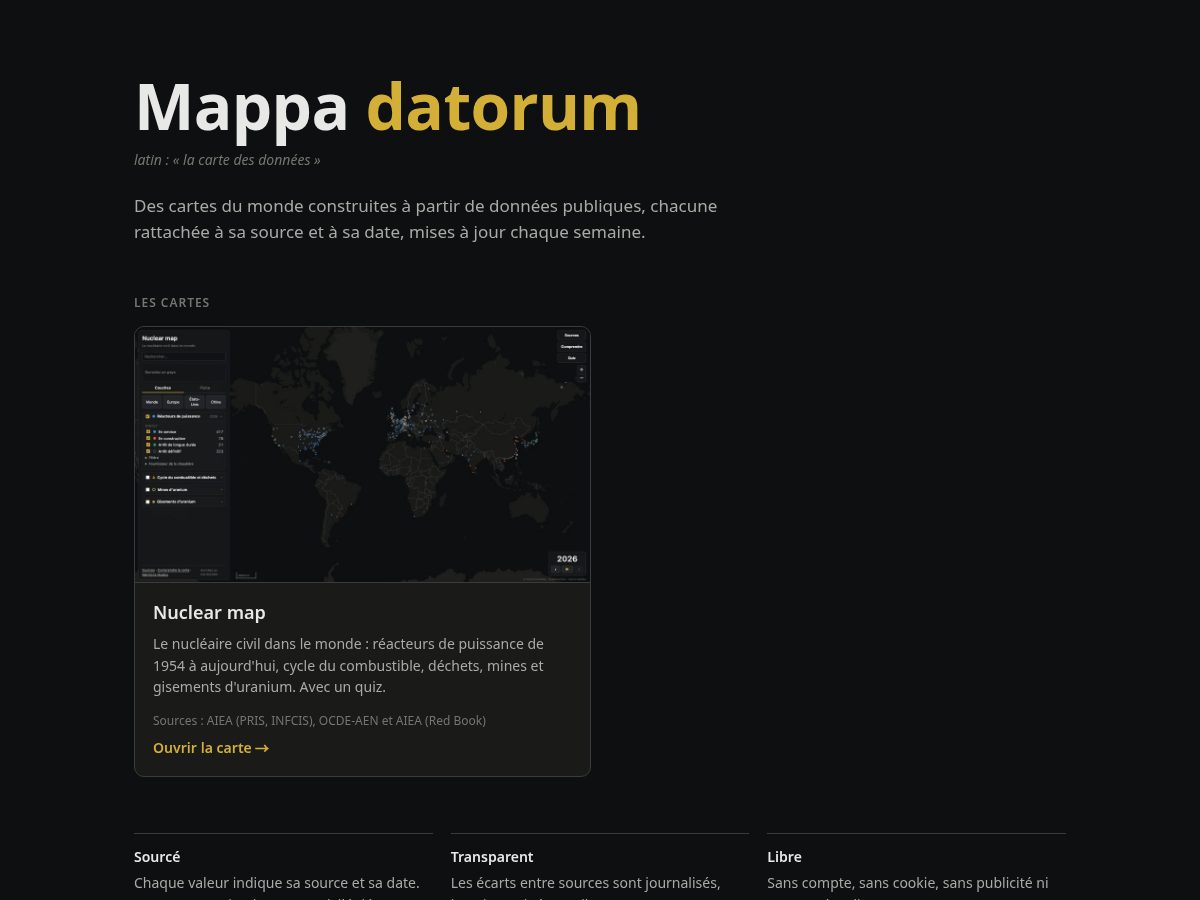
Task: Click the "LES CARTES" section heading
Action: click(x=172, y=303)
